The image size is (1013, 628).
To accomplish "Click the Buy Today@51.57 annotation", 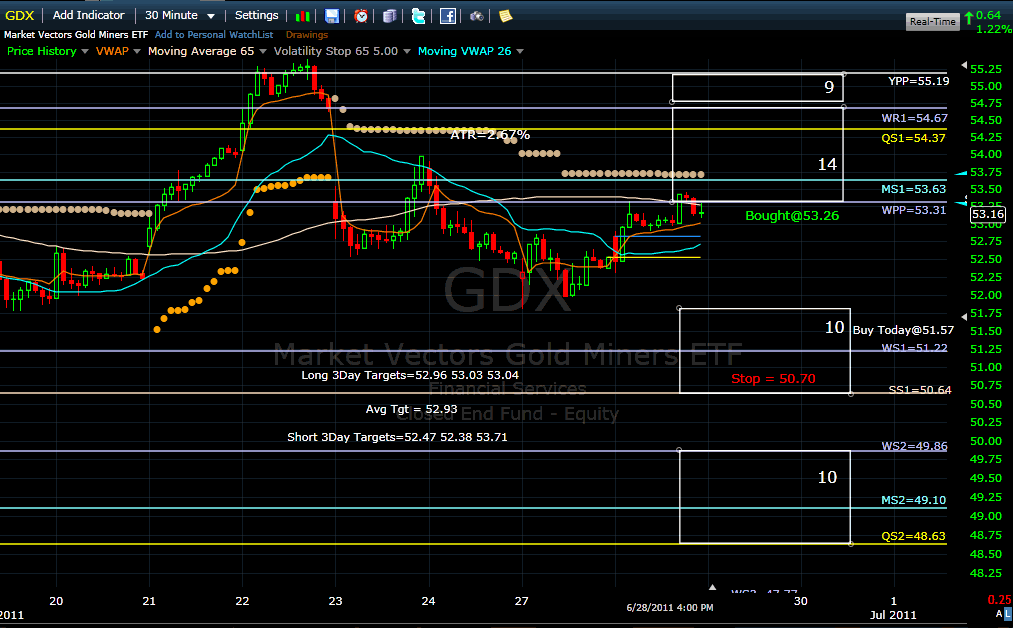I will click(903, 330).
